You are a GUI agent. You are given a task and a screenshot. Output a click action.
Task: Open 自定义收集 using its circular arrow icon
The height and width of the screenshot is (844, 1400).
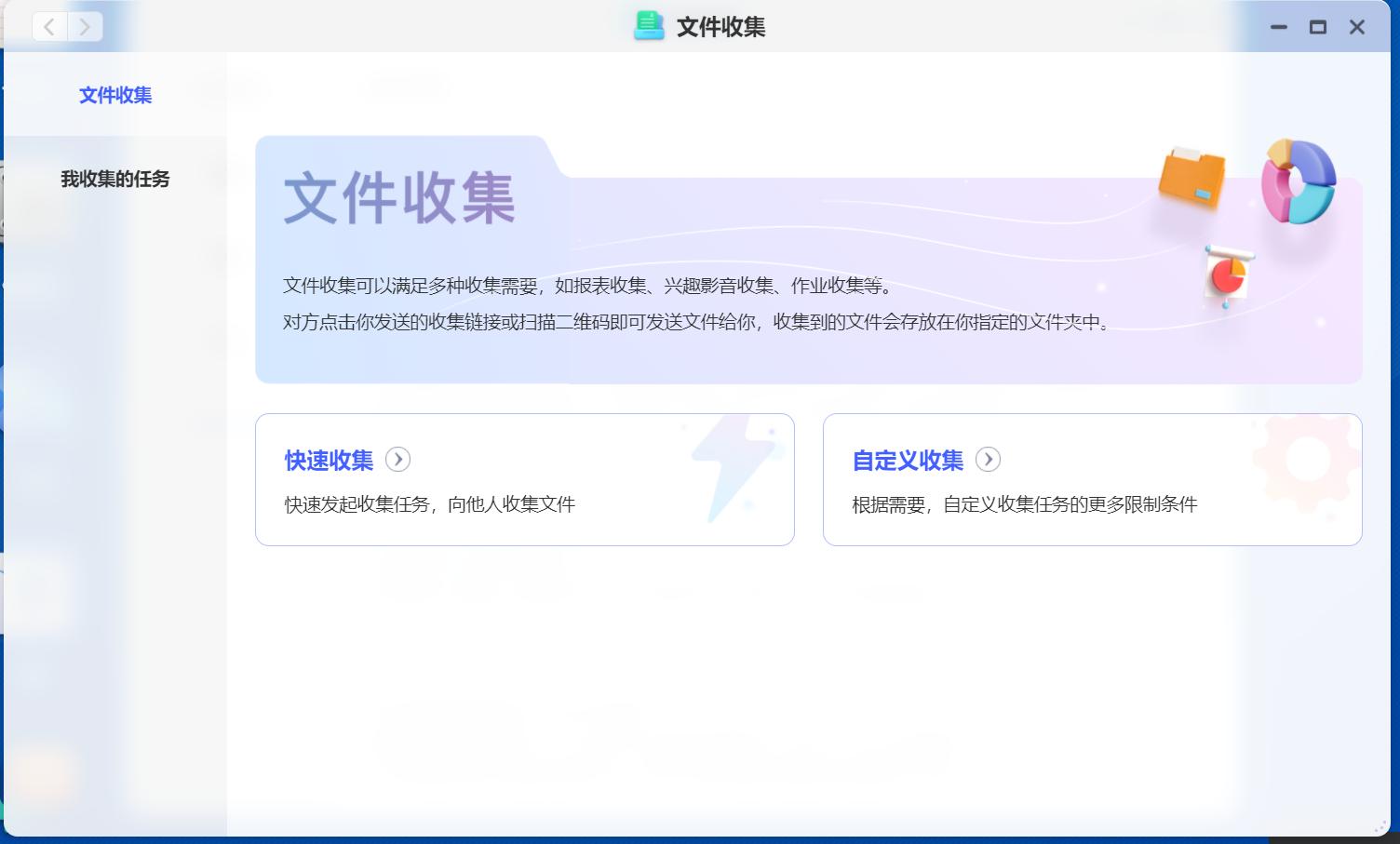988,460
